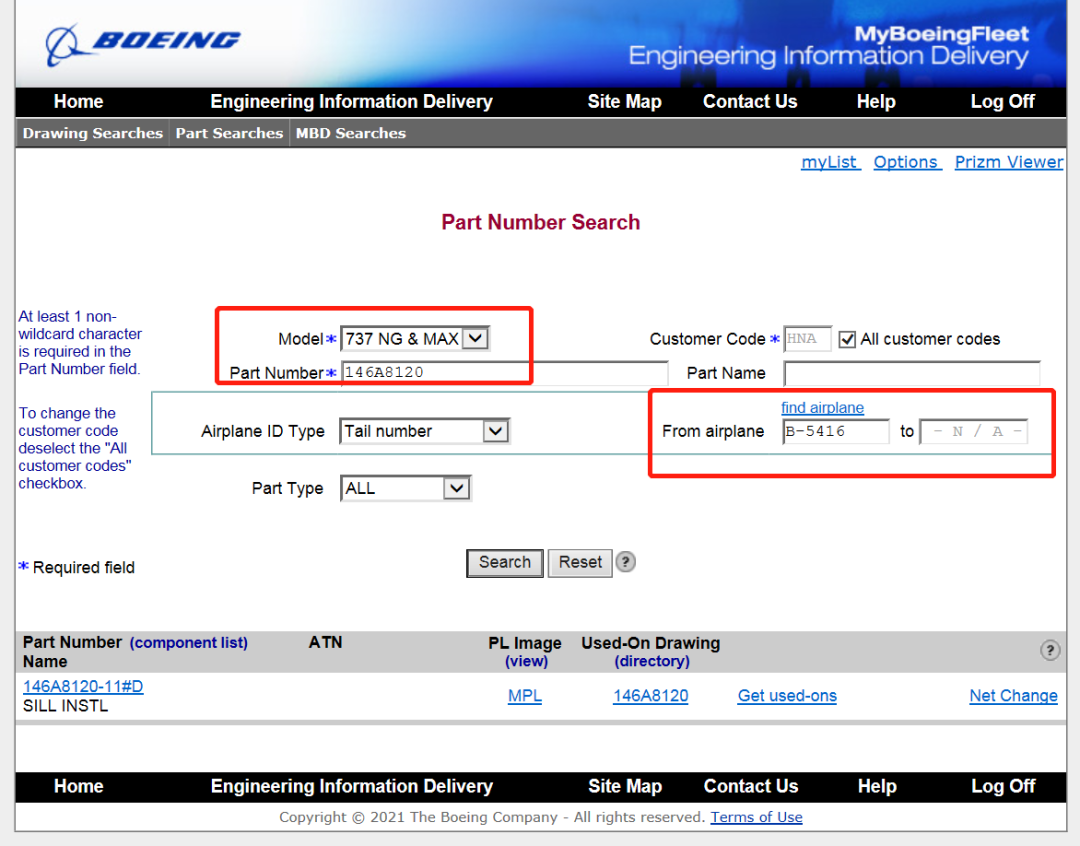
Task: Open the Net Change link
Action: [1013, 696]
